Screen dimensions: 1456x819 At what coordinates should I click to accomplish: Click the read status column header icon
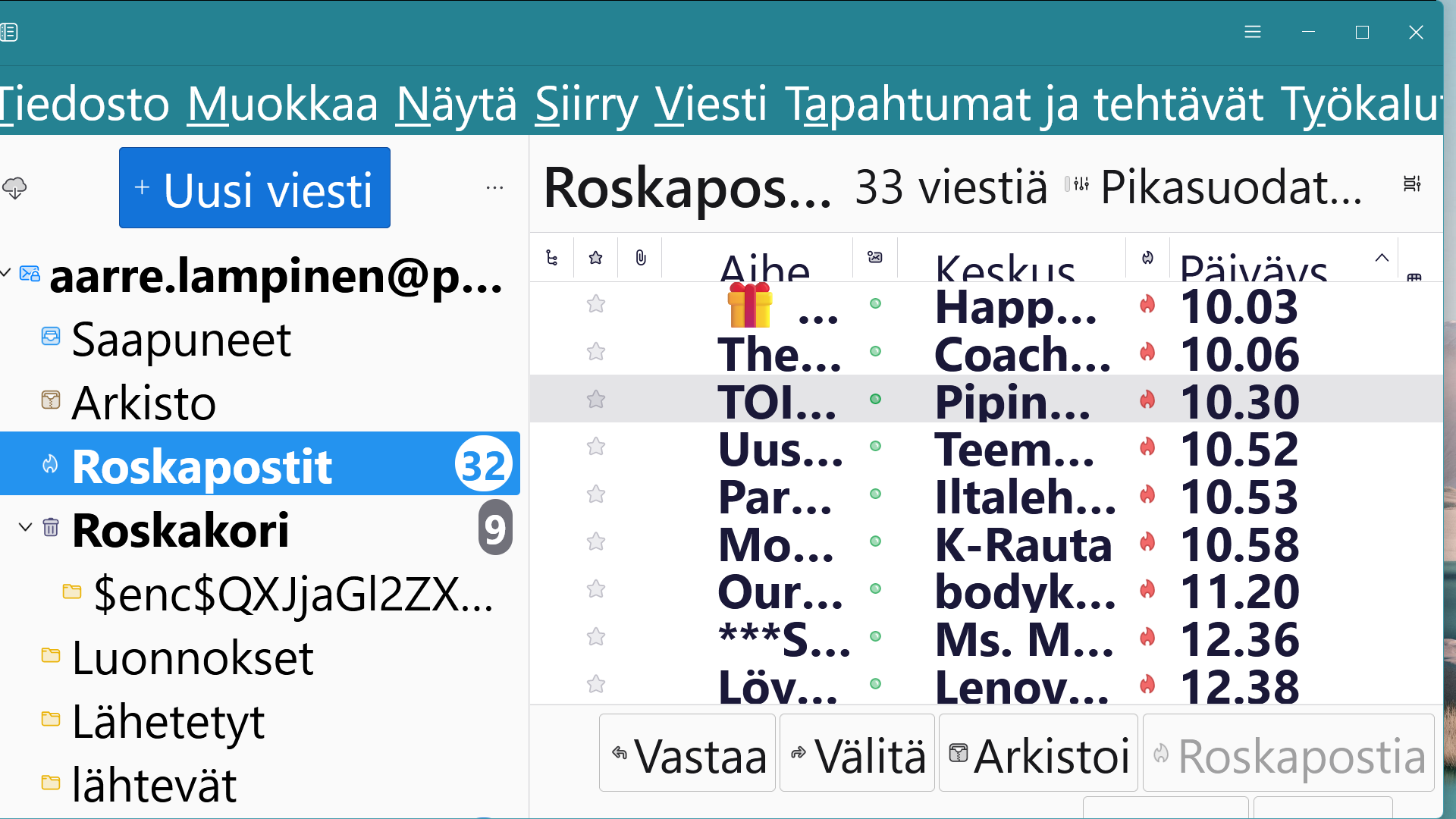tap(874, 258)
